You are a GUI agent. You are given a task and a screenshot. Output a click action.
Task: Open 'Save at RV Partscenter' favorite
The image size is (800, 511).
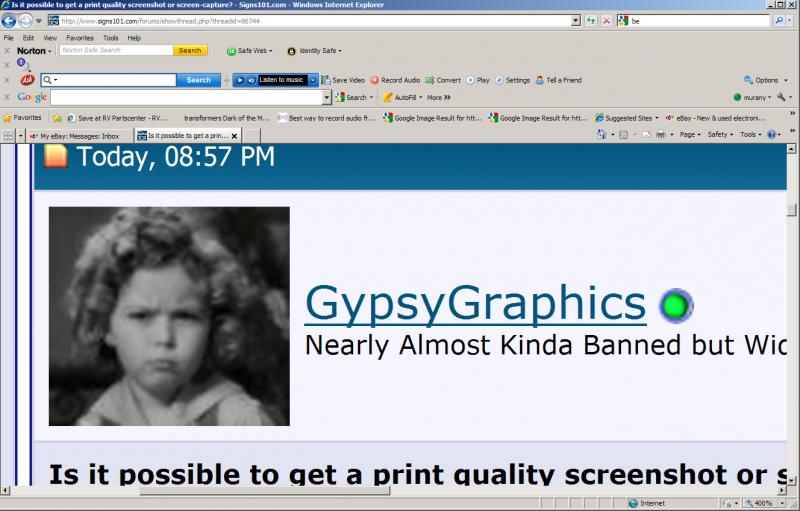click(x=117, y=118)
